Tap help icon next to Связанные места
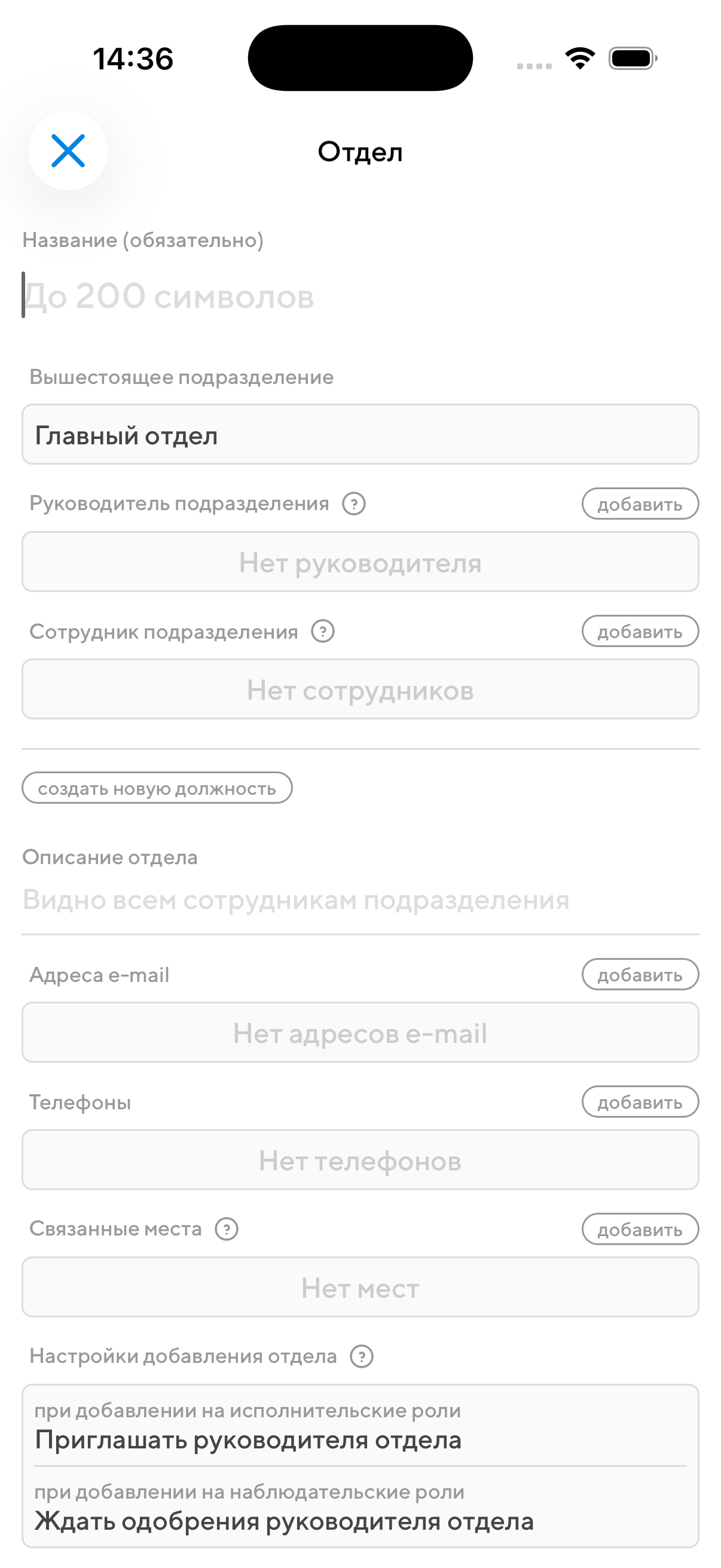The image size is (721, 1568). (227, 1228)
